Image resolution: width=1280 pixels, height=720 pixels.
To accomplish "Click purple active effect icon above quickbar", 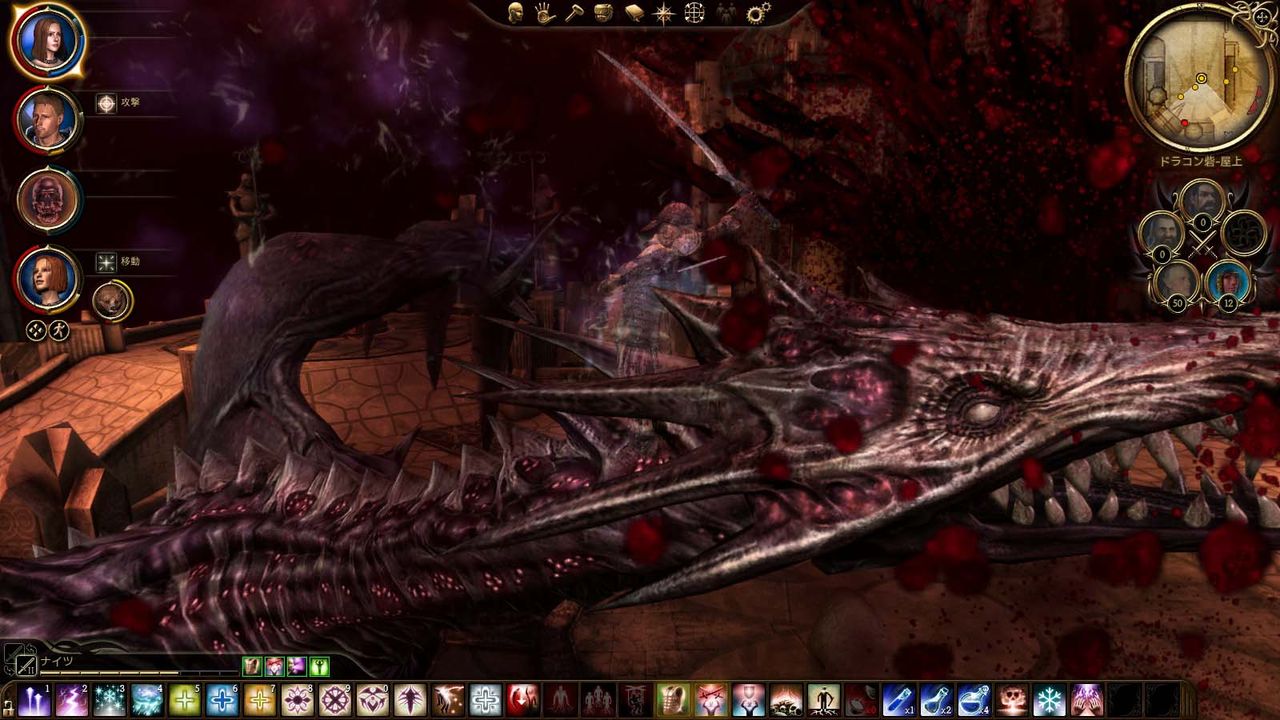I will point(297,666).
